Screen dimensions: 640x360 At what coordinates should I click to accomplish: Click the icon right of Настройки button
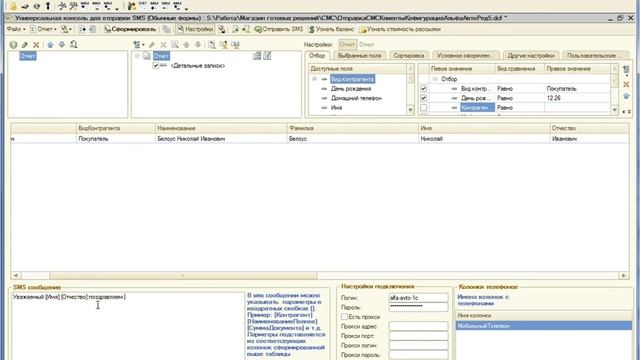pyautogui.click(x=222, y=29)
